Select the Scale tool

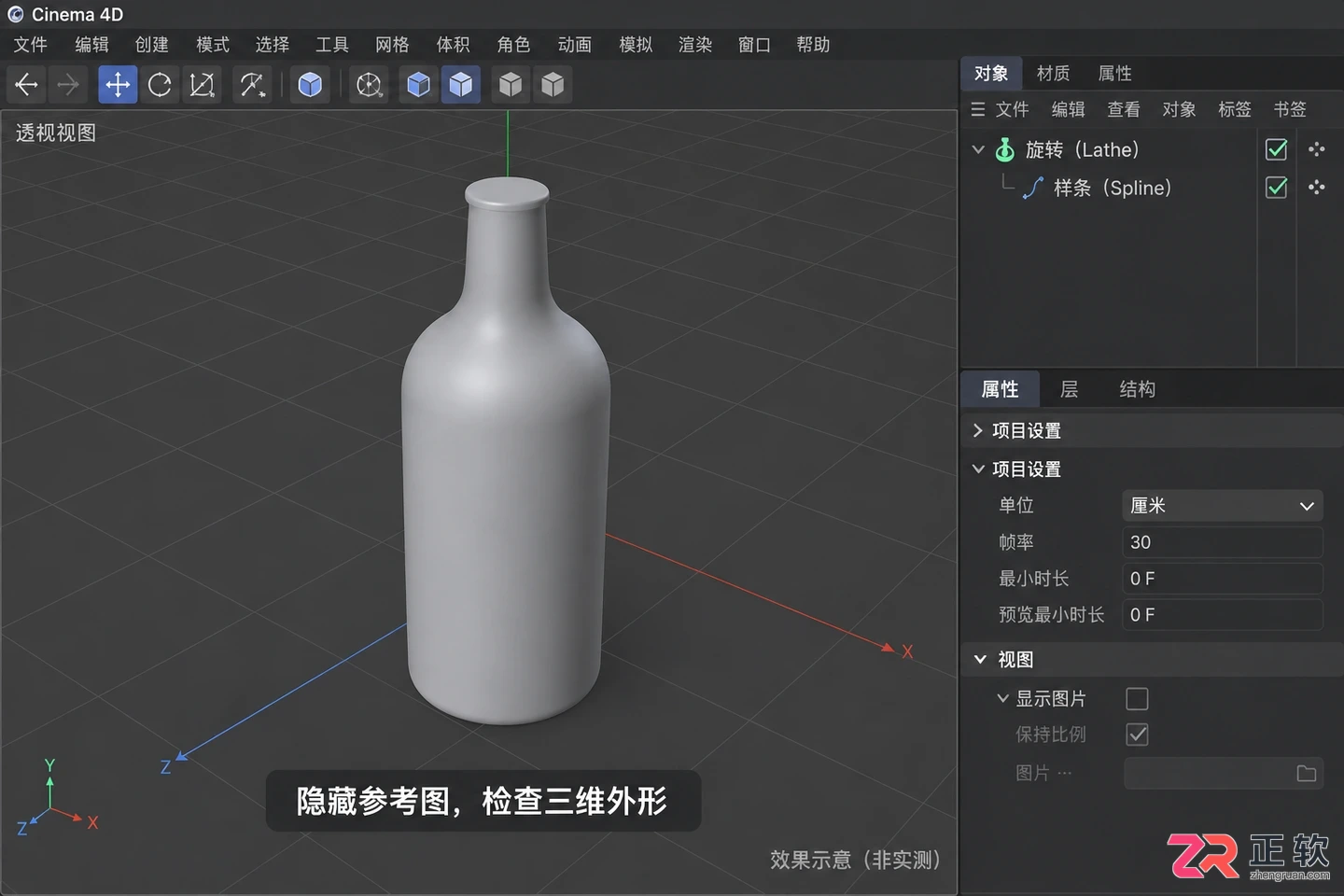click(202, 85)
